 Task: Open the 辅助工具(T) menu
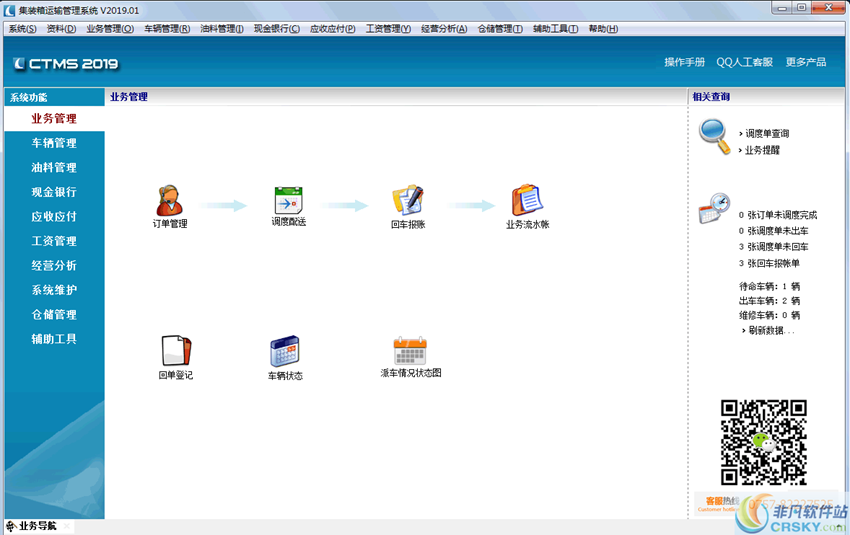pyautogui.click(x=555, y=29)
